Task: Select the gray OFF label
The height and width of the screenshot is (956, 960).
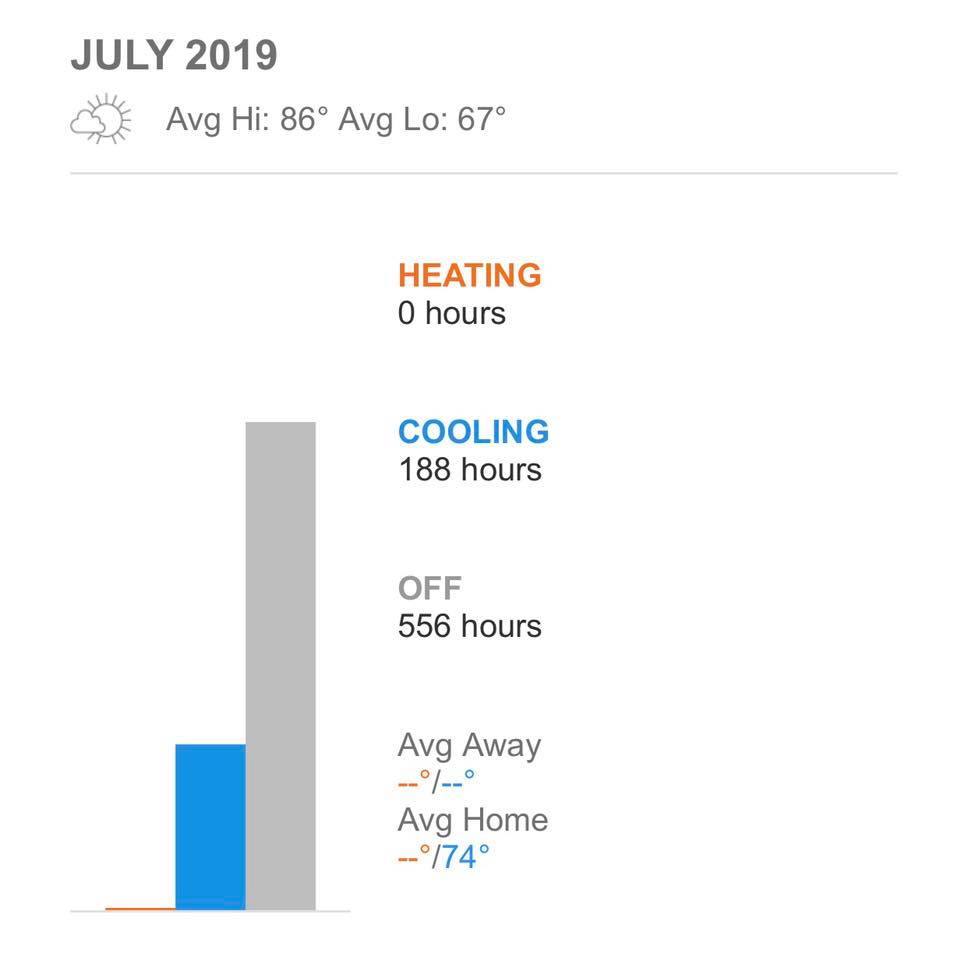Action: 430,588
